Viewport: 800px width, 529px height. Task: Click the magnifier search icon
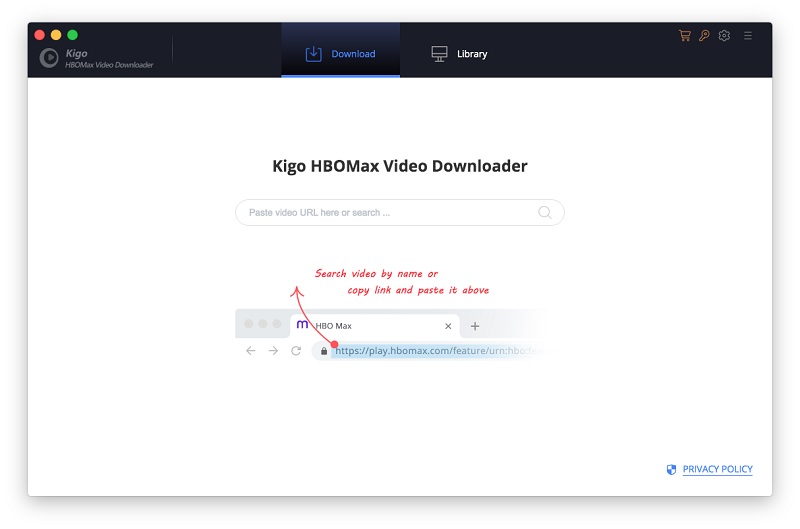[545, 212]
